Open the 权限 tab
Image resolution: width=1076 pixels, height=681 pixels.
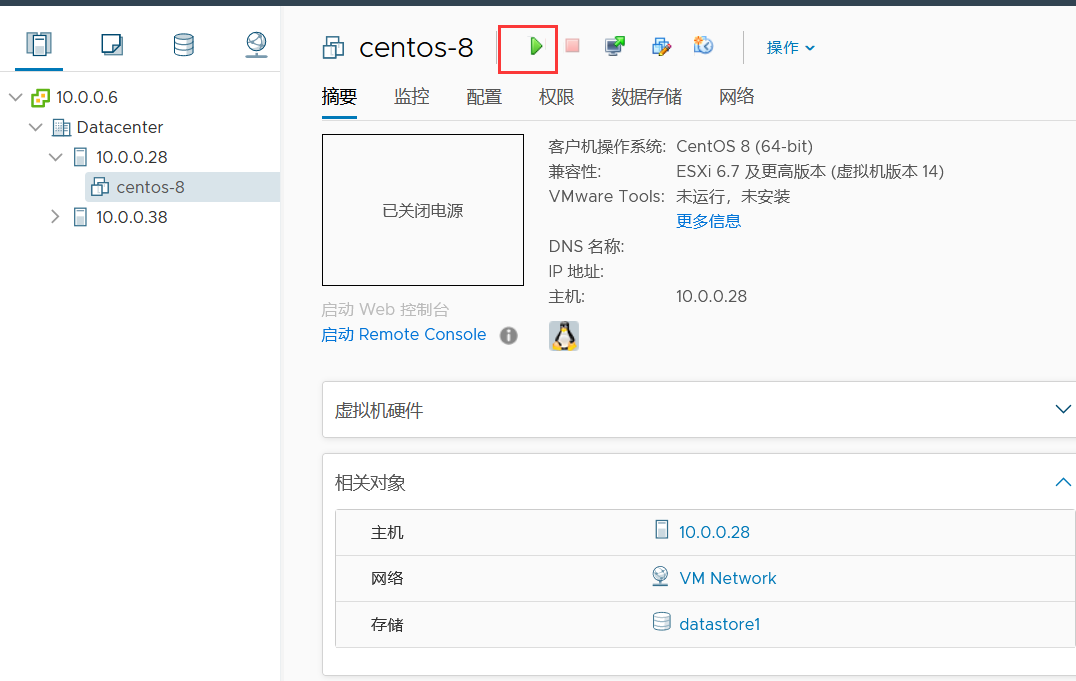pos(557,97)
